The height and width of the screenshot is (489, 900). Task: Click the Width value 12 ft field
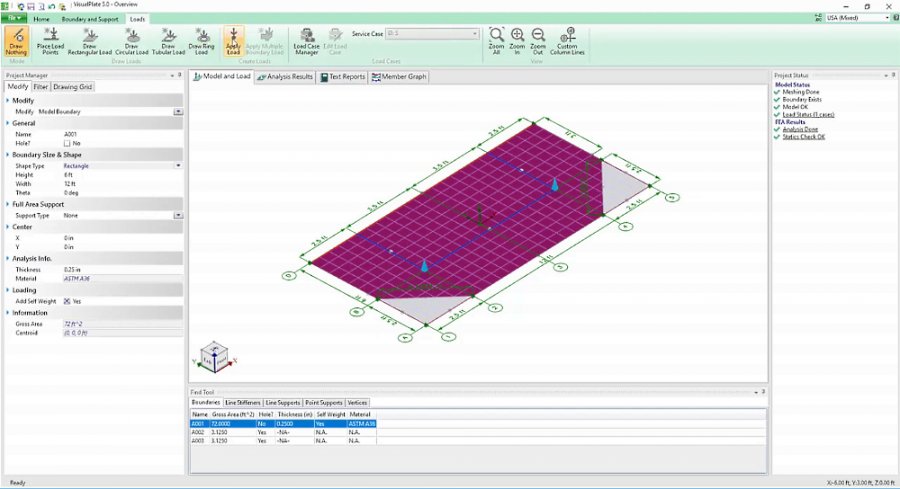pos(123,184)
